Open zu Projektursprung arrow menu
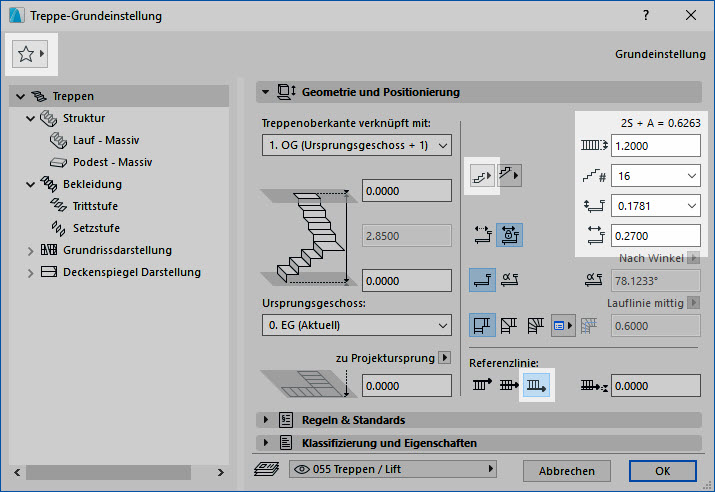Image resolution: width=715 pixels, height=492 pixels. pos(445,357)
